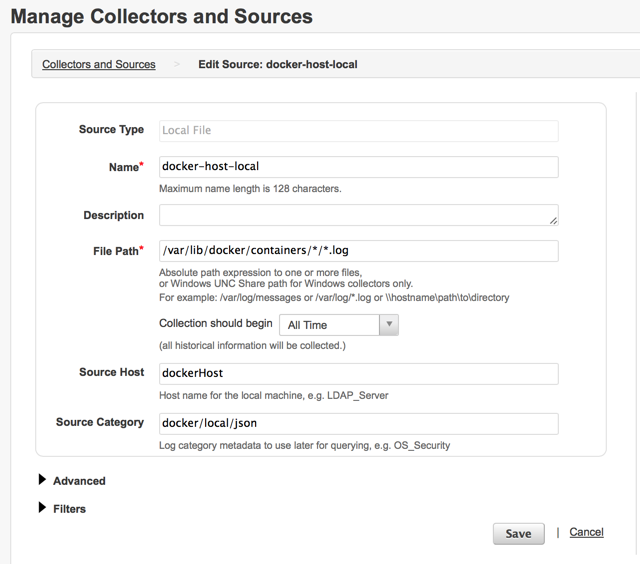The image size is (640, 564).
Task: Click the For example: /var/log/messages help line
Action: tap(334, 298)
